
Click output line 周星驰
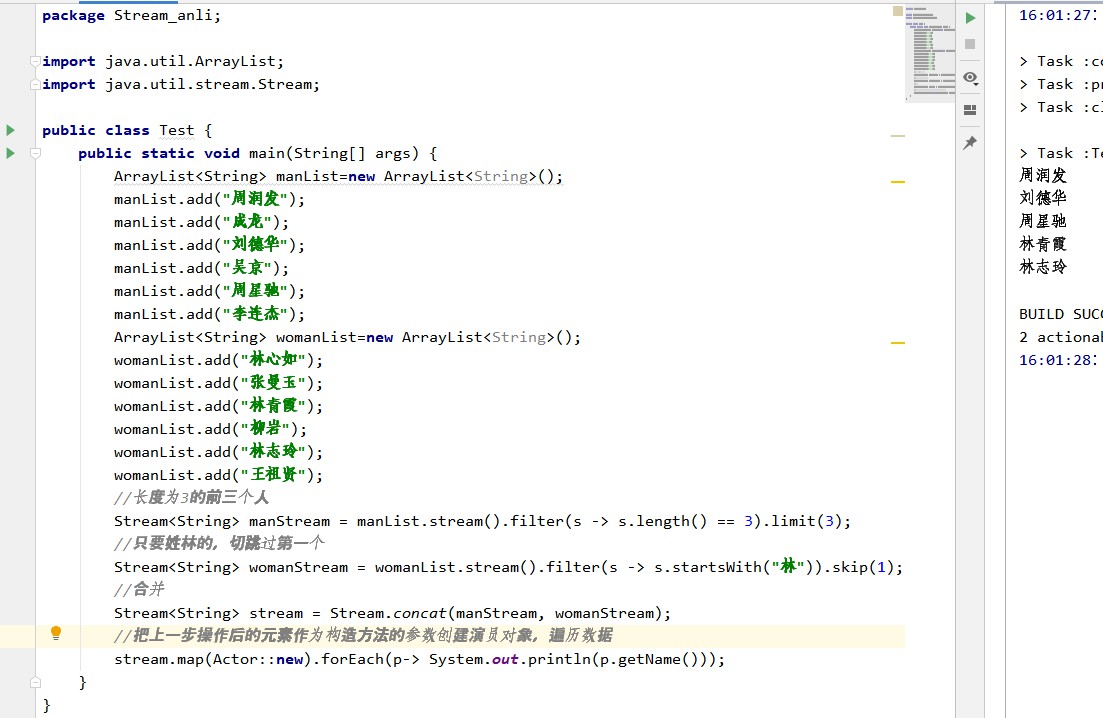(1043, 221)
